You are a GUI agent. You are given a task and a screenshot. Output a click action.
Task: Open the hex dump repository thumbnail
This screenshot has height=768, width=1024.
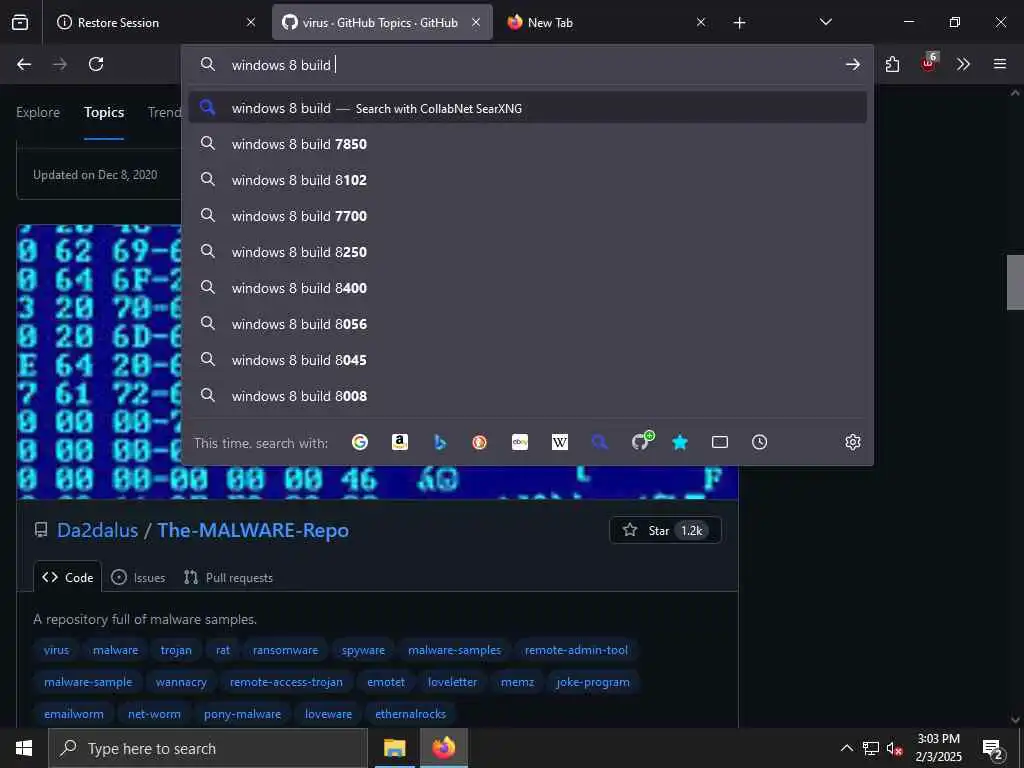[x=377, y=361]
